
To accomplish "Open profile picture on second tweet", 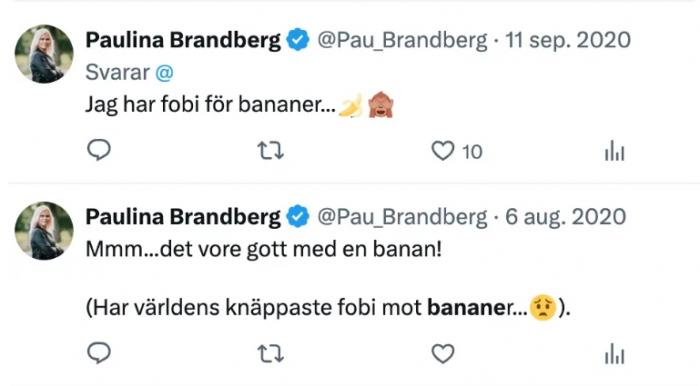I will click(x=44, y=231).
